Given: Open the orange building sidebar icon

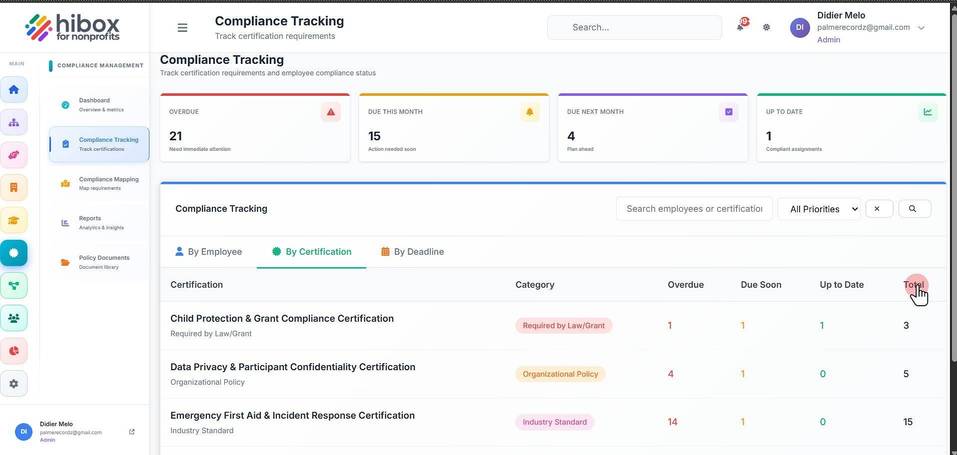Looking at the screenshot, I should click(13, 187).
